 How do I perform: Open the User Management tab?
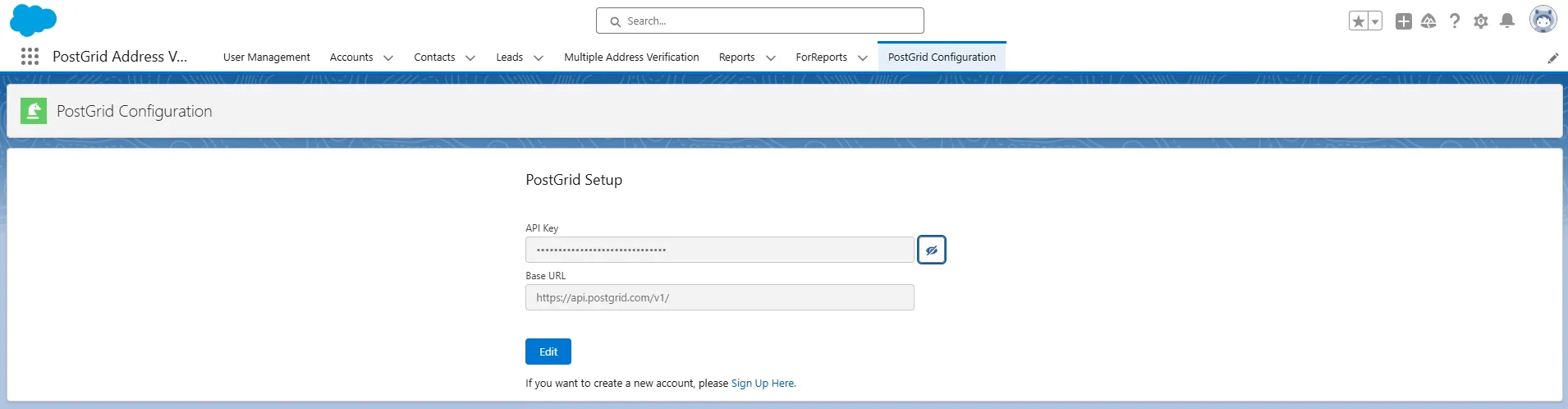point(267,57)
